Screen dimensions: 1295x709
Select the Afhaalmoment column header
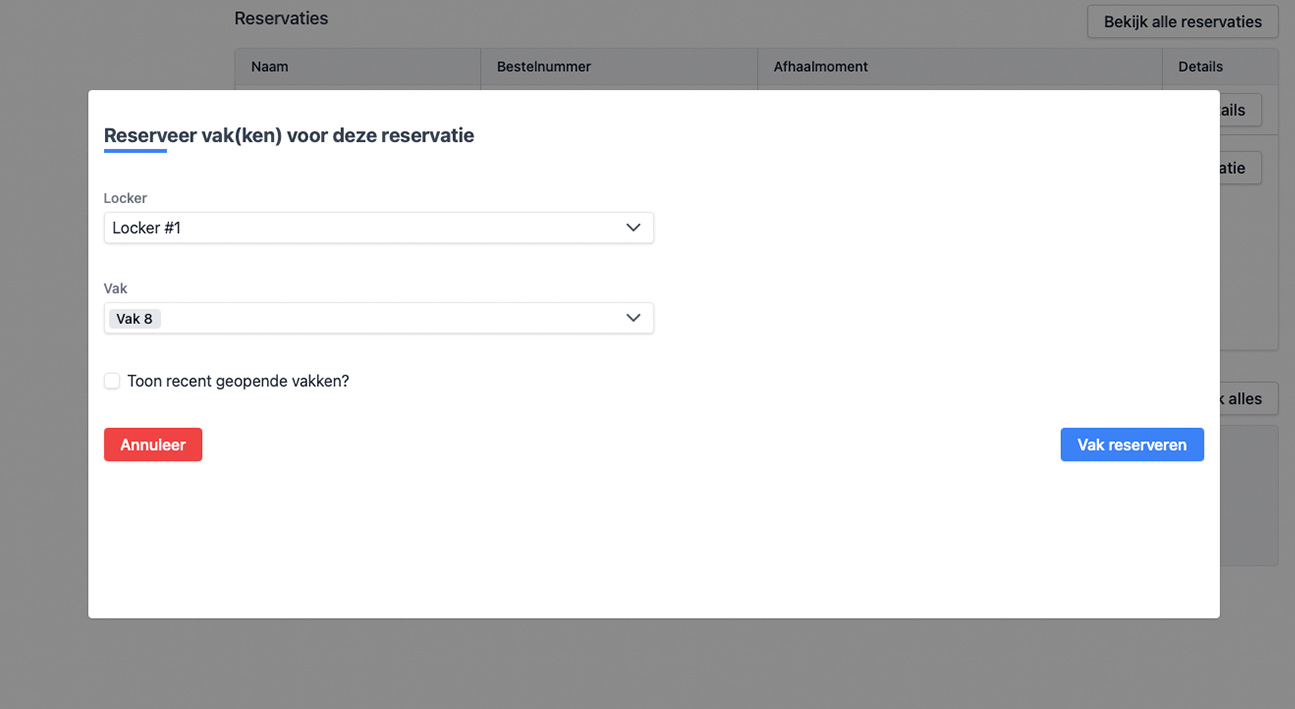[820, 67]
